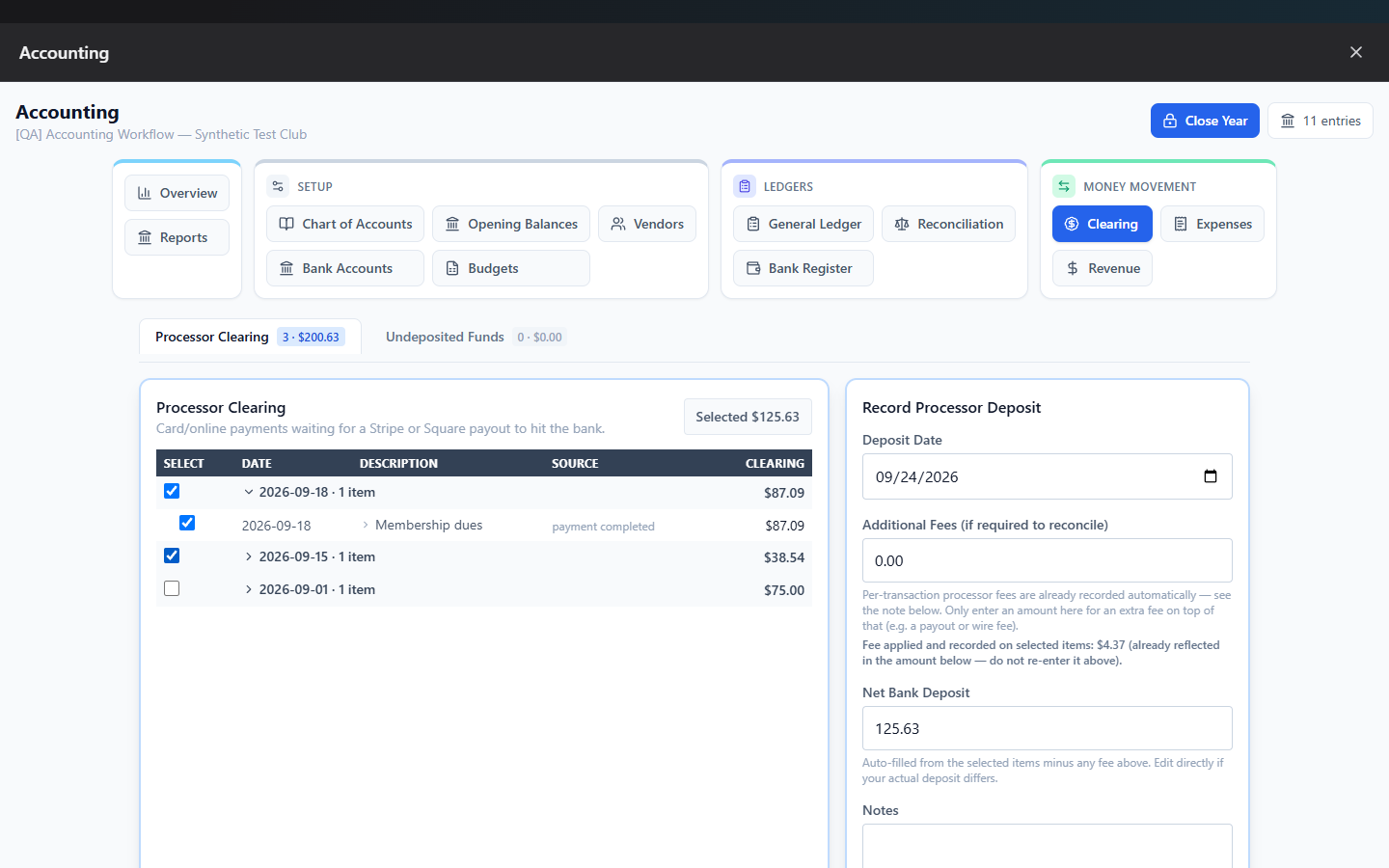This screenshot has height=868, width=1389.
Task: Expand the 2026-09-15 group chevron
Action: pyautogui.click(x=249, y=556)
